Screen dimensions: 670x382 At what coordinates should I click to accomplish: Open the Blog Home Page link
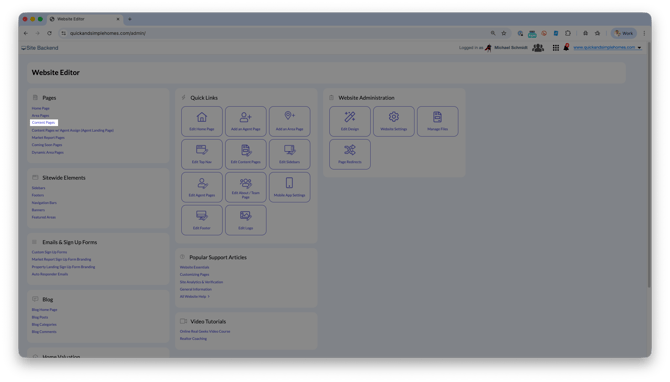[44, 310]
